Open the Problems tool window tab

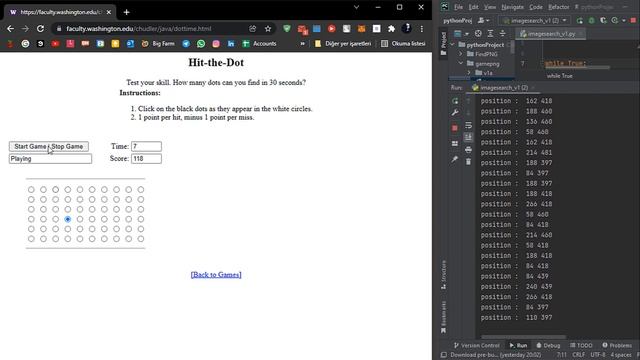617,346
